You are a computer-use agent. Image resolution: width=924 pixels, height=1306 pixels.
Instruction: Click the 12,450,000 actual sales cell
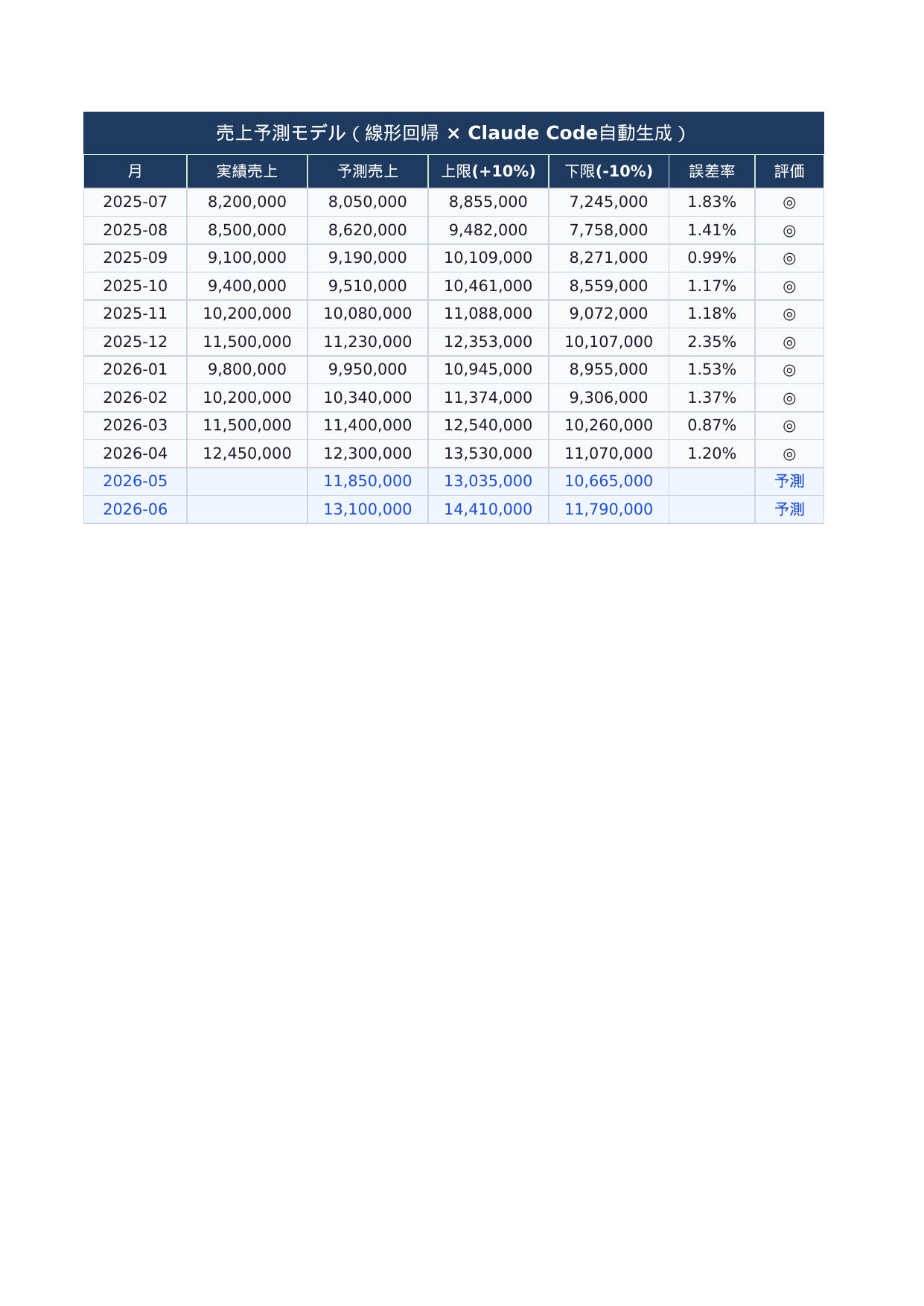pos(246,453)
